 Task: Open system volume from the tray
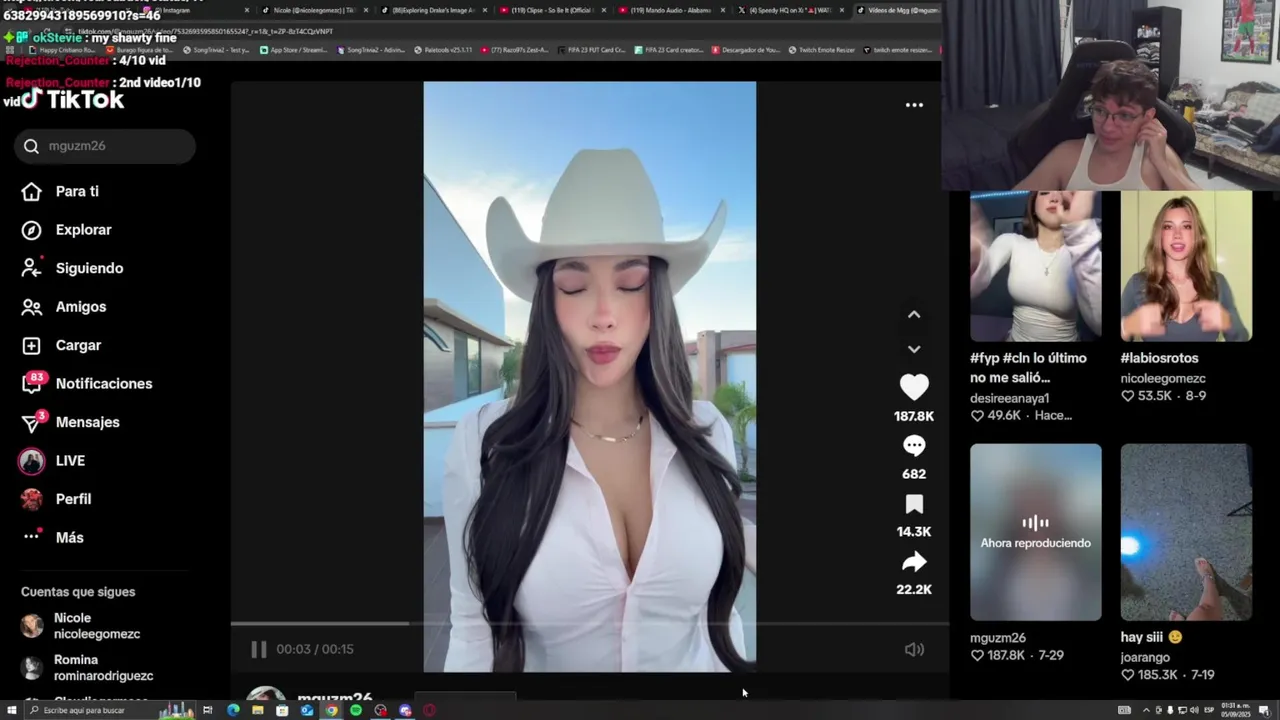coord(1194,710)
